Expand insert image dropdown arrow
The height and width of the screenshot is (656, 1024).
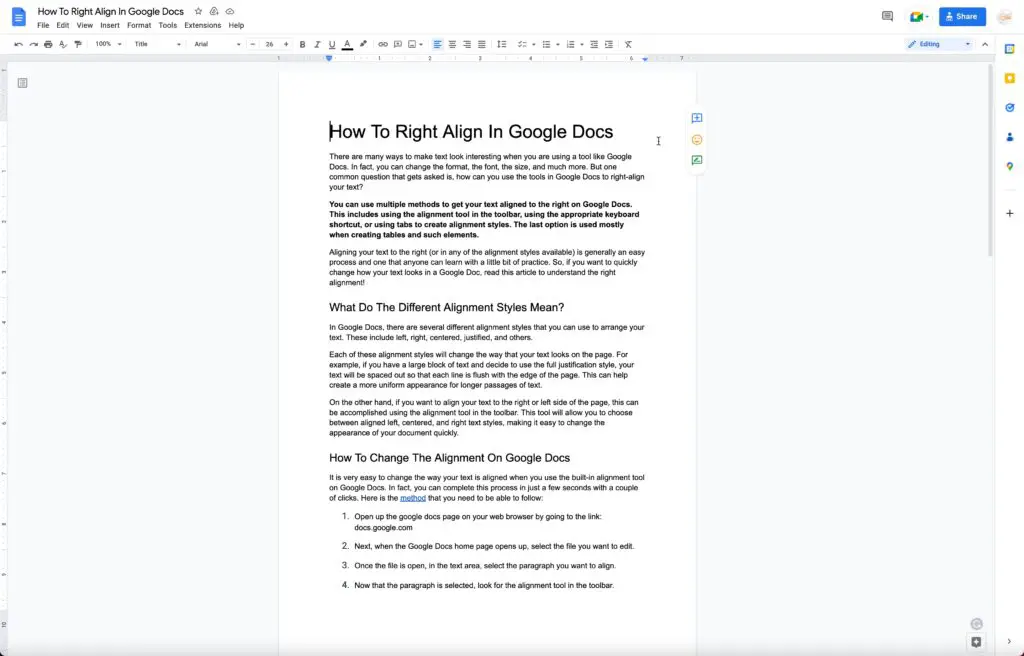[x=421, y=44]
